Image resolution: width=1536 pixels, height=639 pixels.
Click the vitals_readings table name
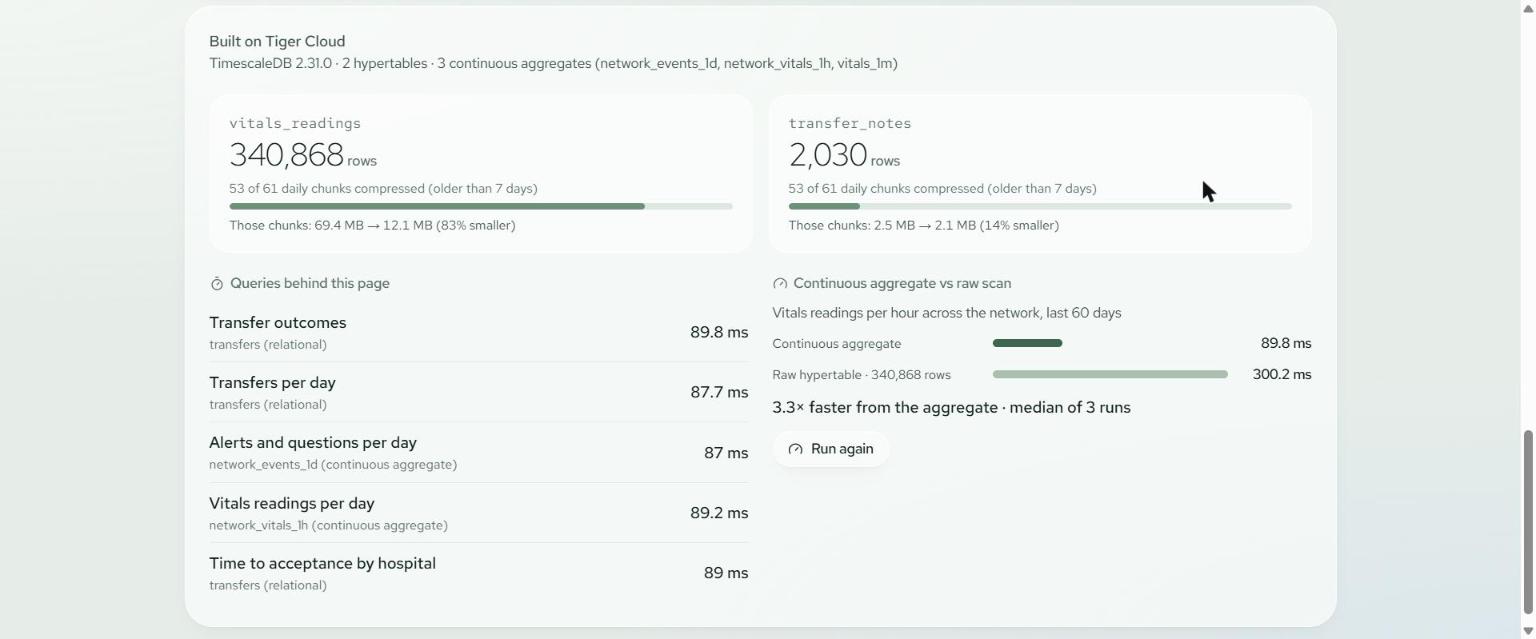(295, 123)
